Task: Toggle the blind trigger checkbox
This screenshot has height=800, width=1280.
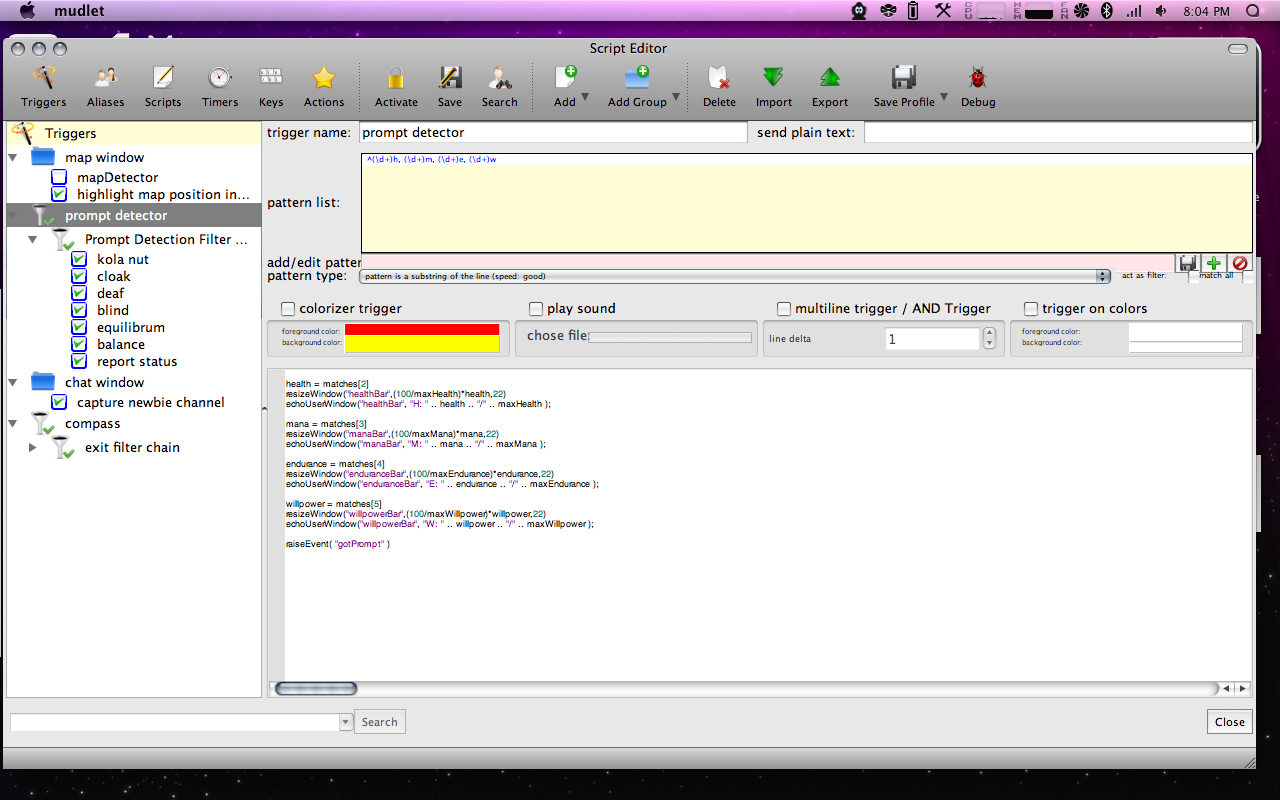Action: click(x=79, y=310)
